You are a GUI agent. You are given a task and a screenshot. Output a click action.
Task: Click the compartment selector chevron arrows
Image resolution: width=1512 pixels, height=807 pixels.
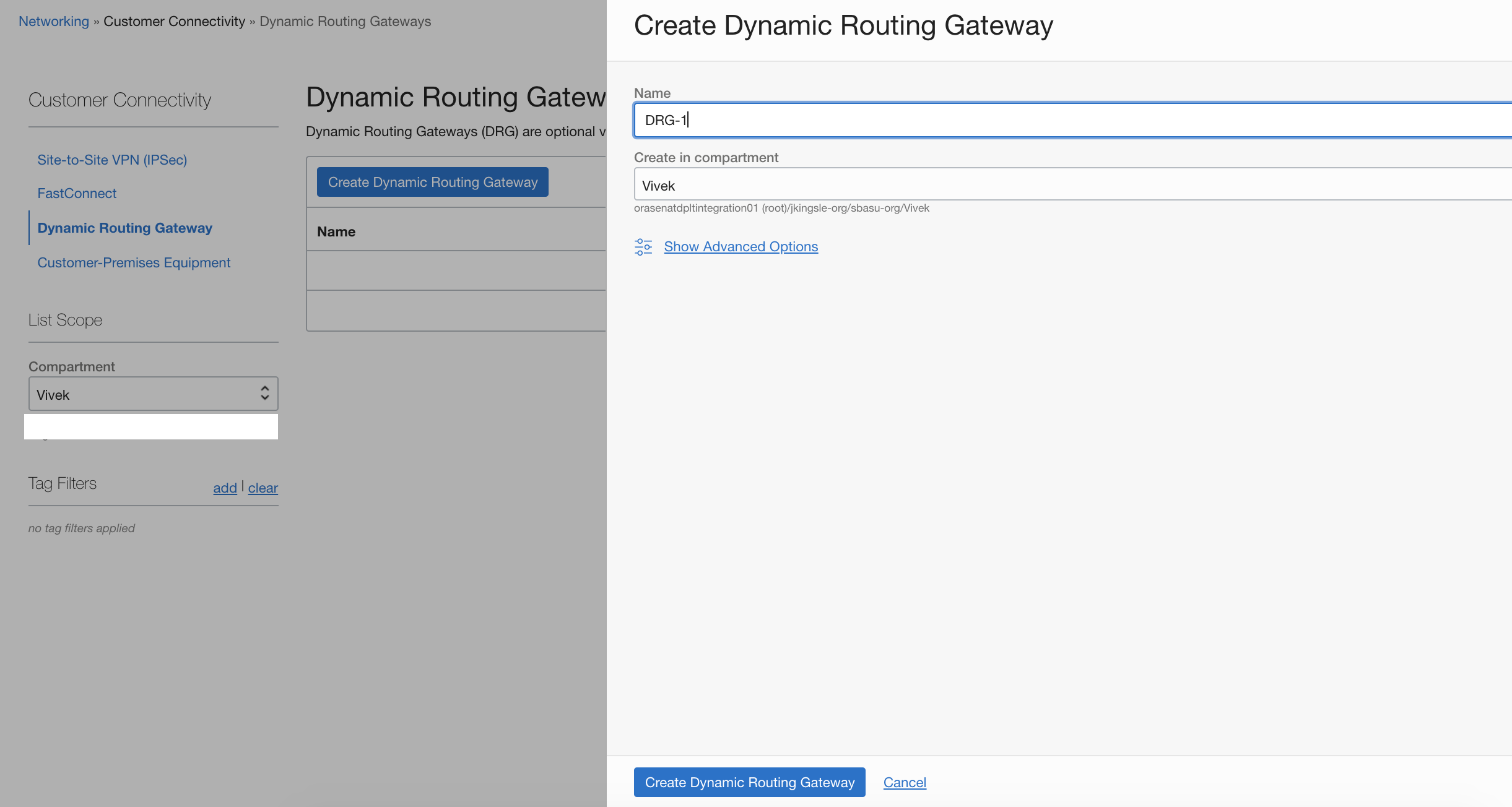(263, 394)
